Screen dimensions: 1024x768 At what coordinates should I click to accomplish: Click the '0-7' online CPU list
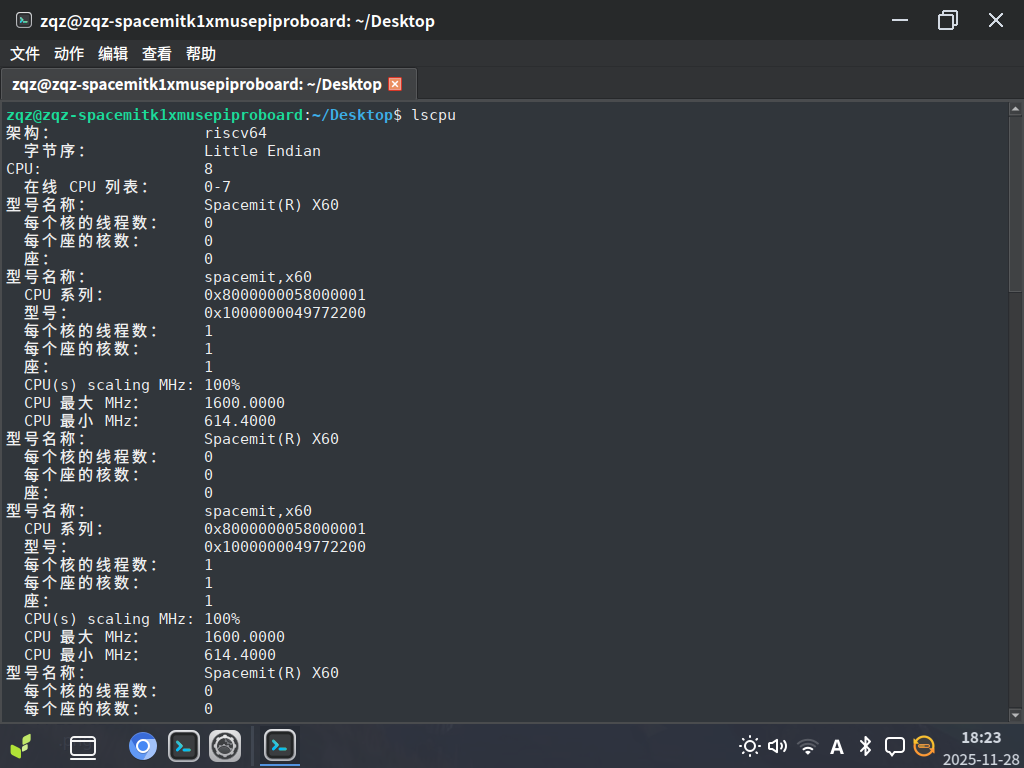pos(217,187)
